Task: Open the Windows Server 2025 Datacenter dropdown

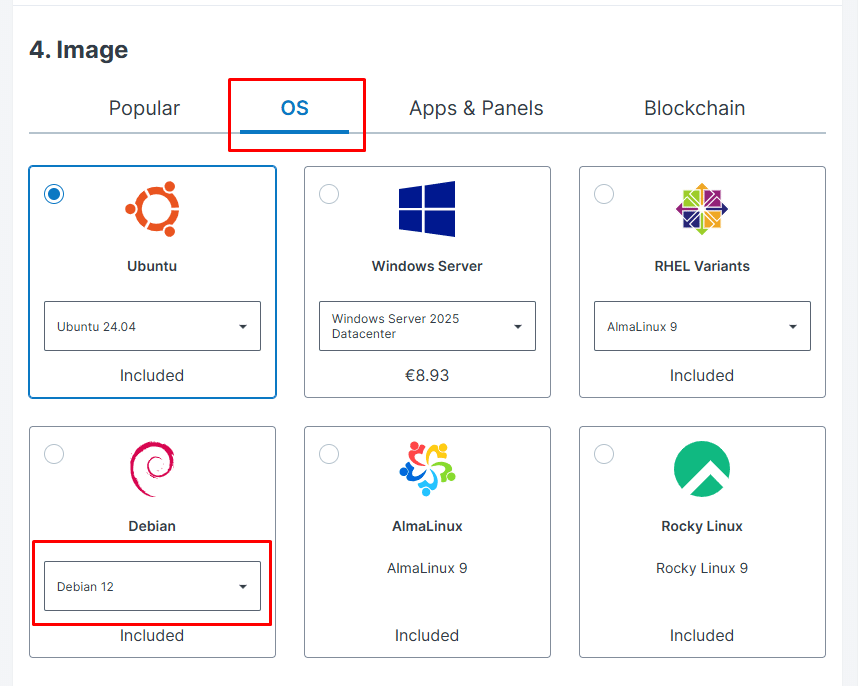Action: [x=427, y=326]
